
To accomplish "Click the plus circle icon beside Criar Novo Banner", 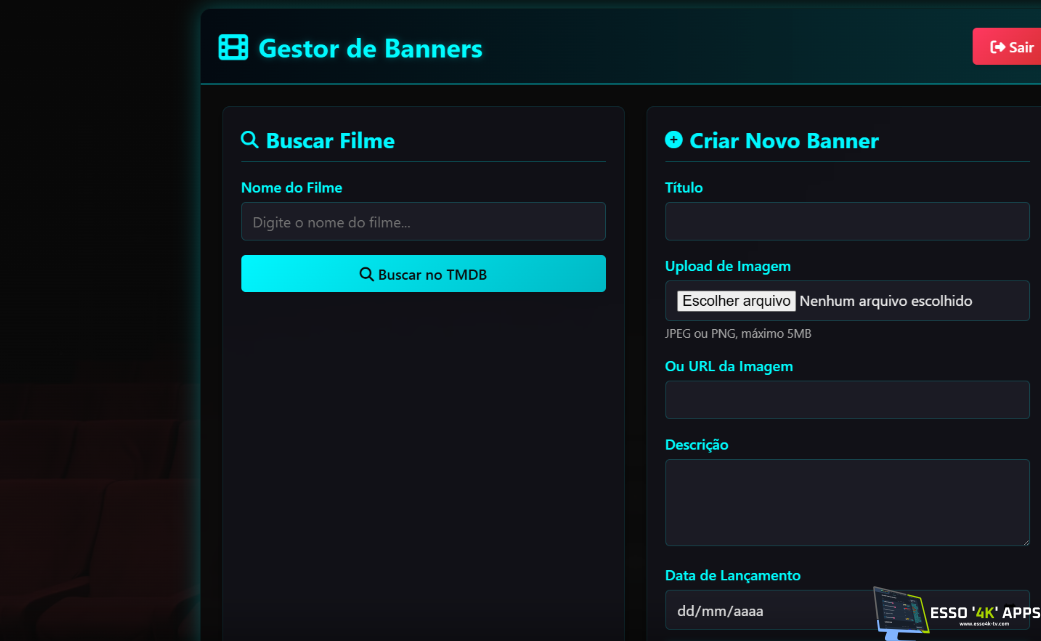I will (674, 140).
